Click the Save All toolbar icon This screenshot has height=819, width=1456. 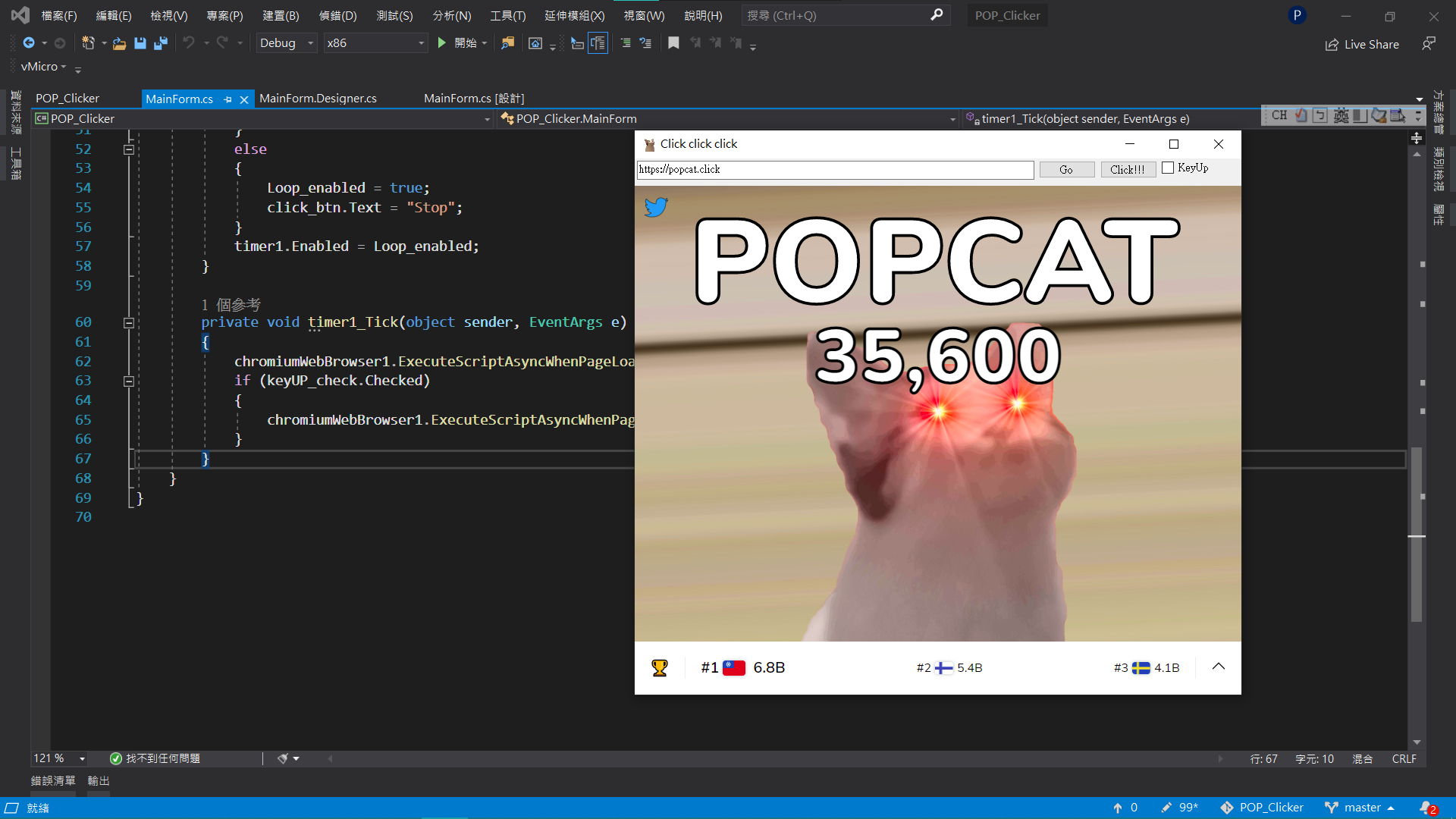click(x=161, y=43)
